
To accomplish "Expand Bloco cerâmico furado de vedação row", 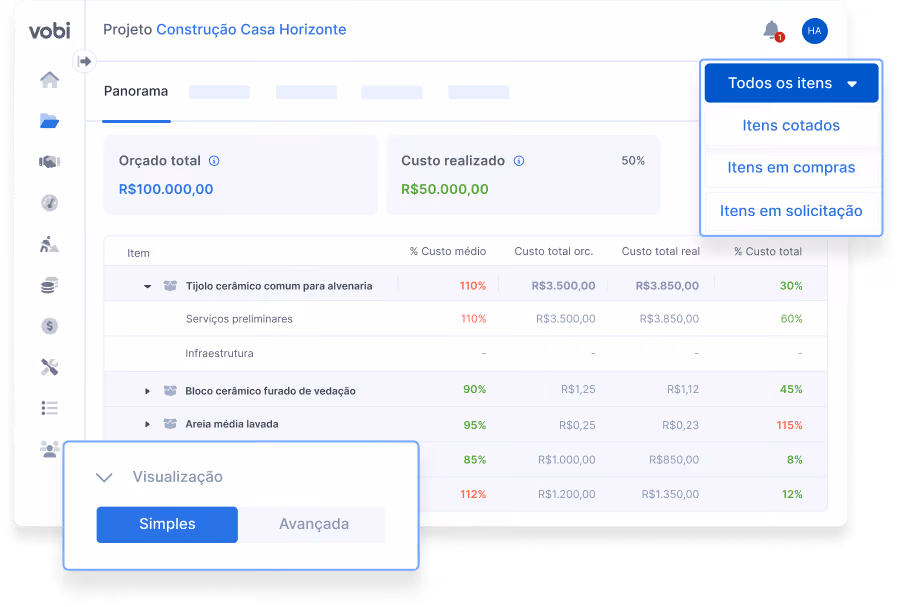I will [x=147, y=391].
